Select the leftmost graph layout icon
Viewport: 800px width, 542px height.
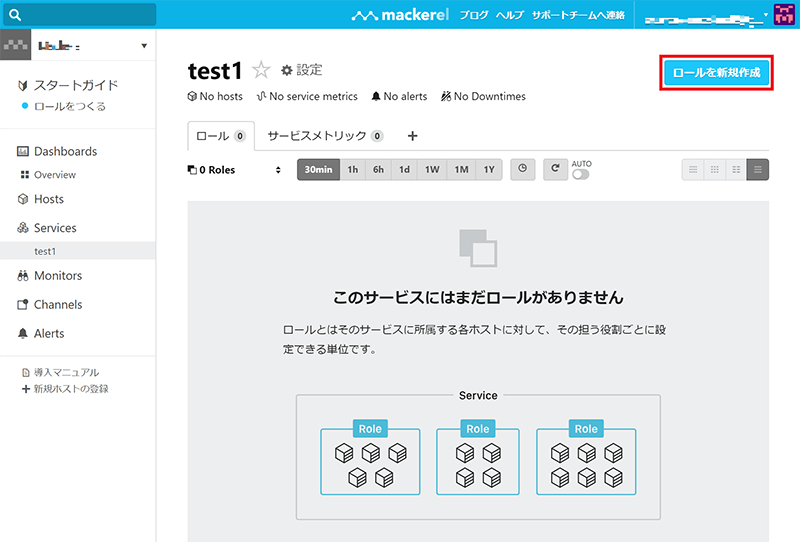click(692, 169)
